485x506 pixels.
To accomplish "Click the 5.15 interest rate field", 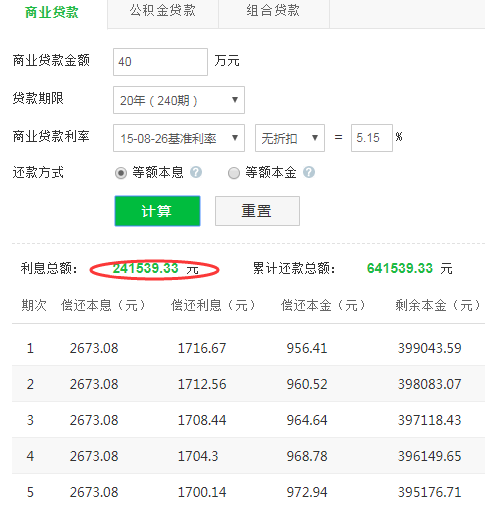I will tap(372, 138).
